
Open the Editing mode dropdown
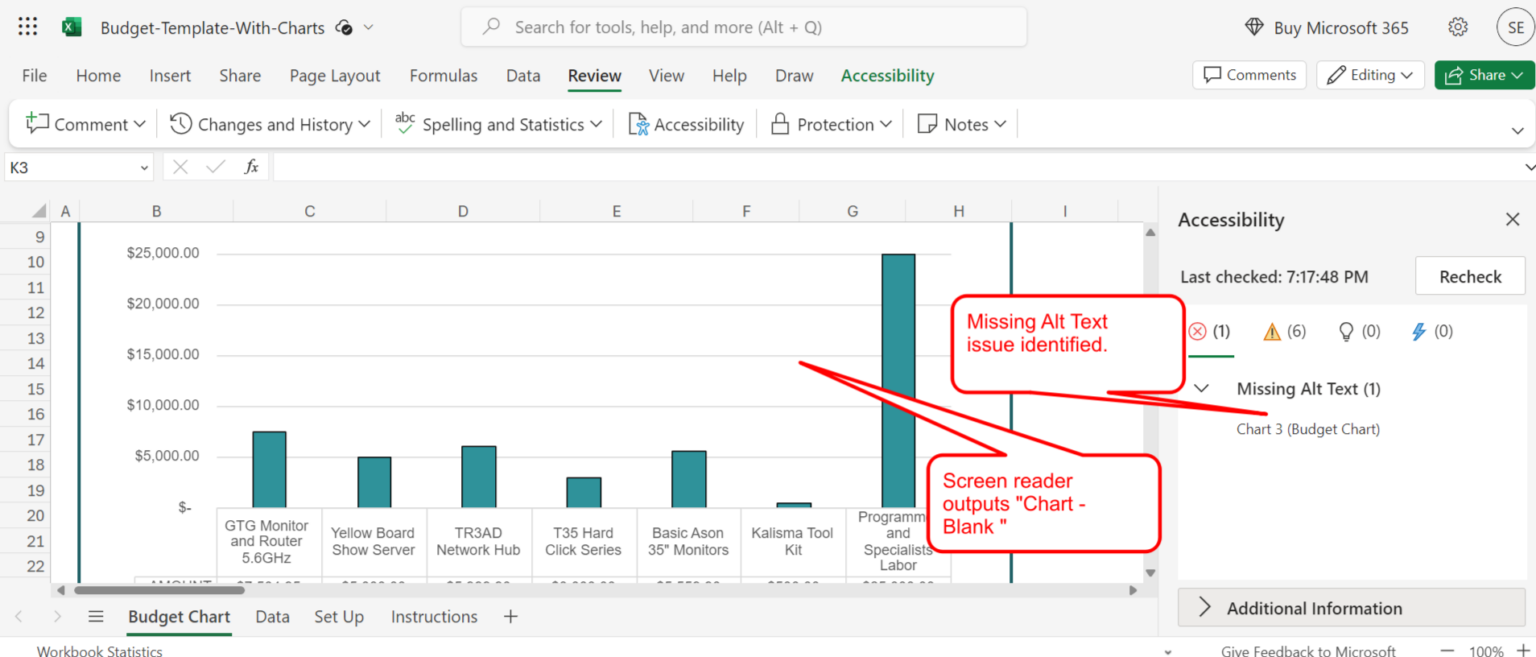click(x=1370, y=75)
